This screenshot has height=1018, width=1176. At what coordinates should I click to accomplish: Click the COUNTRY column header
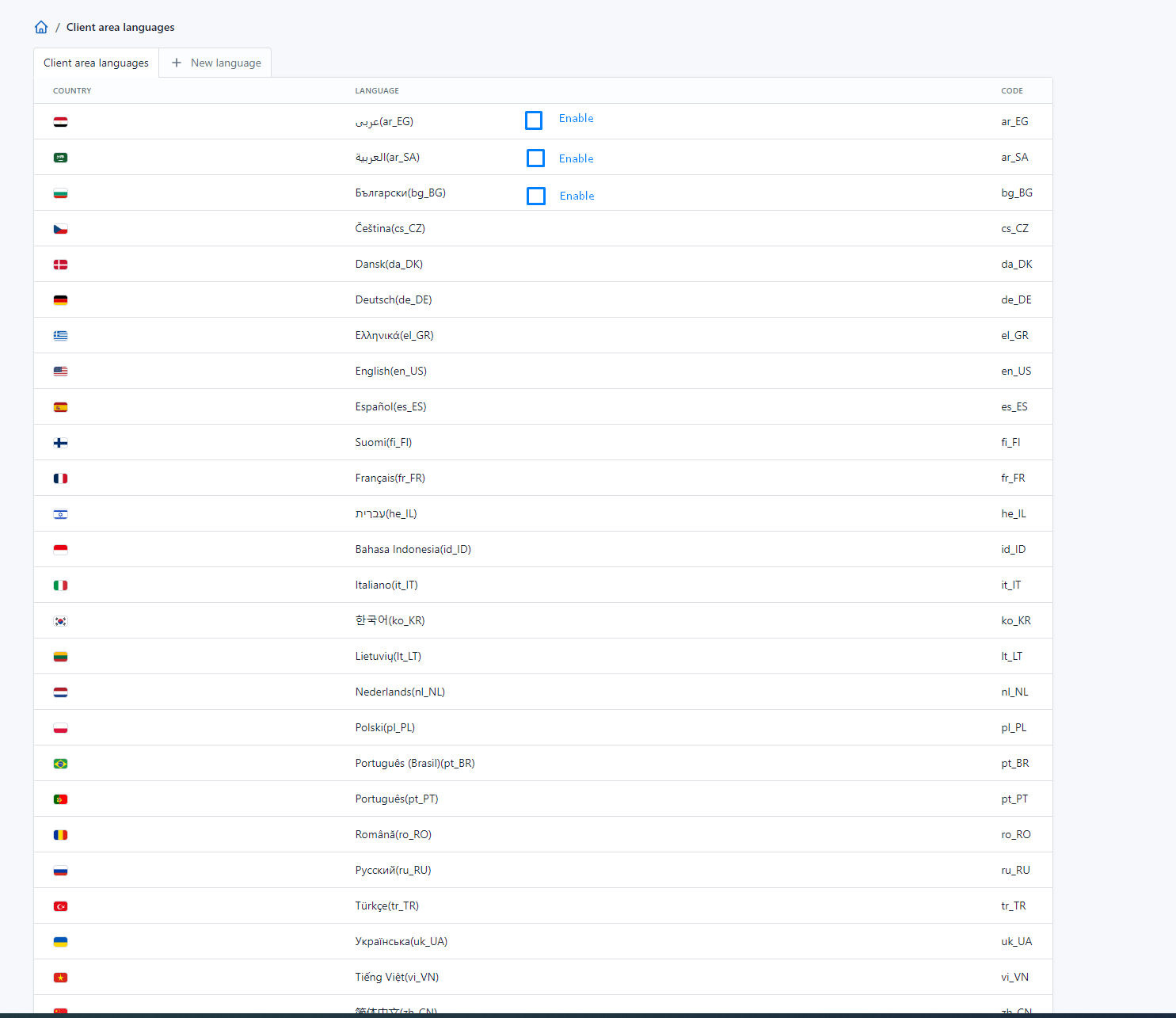(x=72, y=90)
